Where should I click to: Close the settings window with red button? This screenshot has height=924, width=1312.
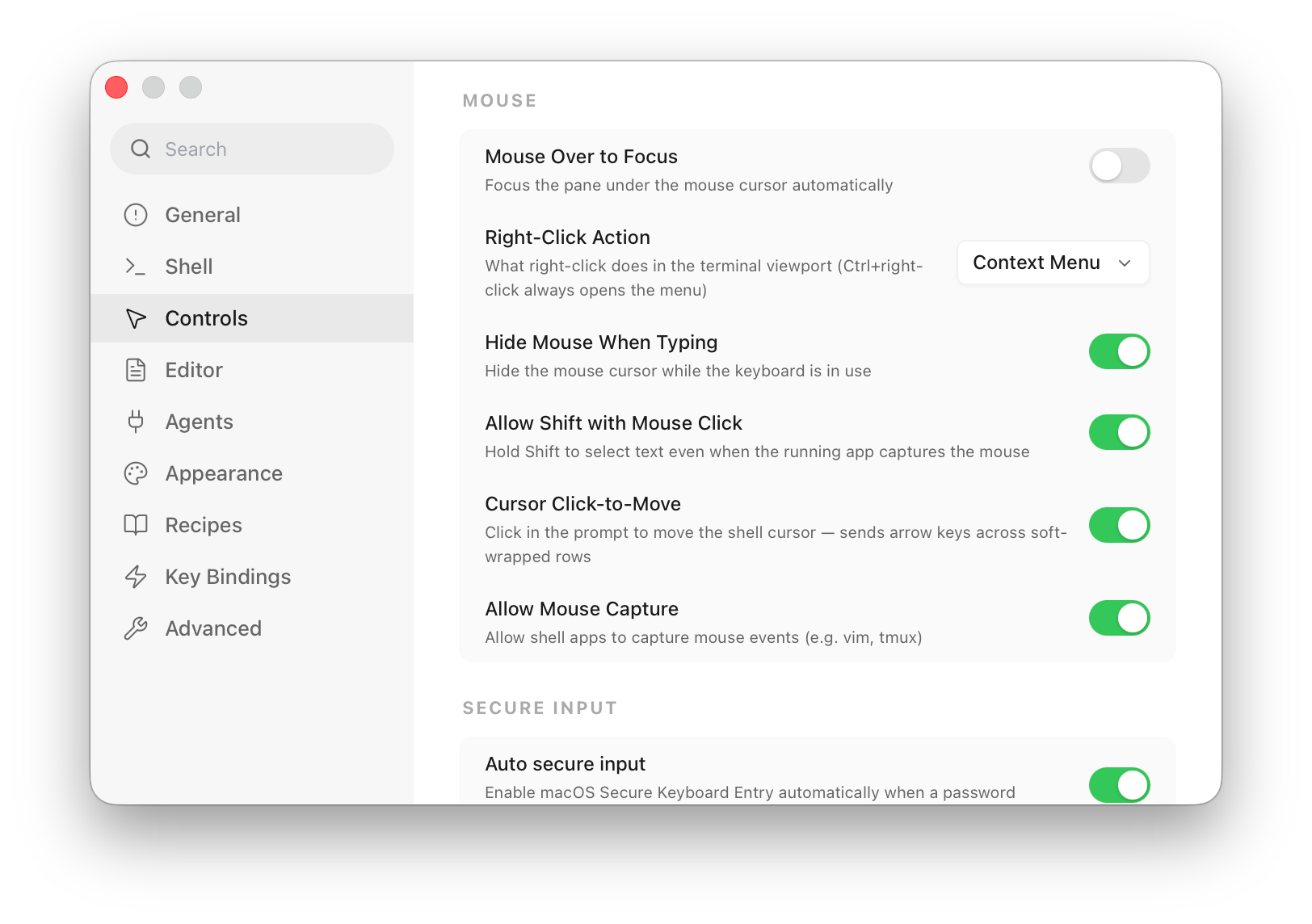116,87
